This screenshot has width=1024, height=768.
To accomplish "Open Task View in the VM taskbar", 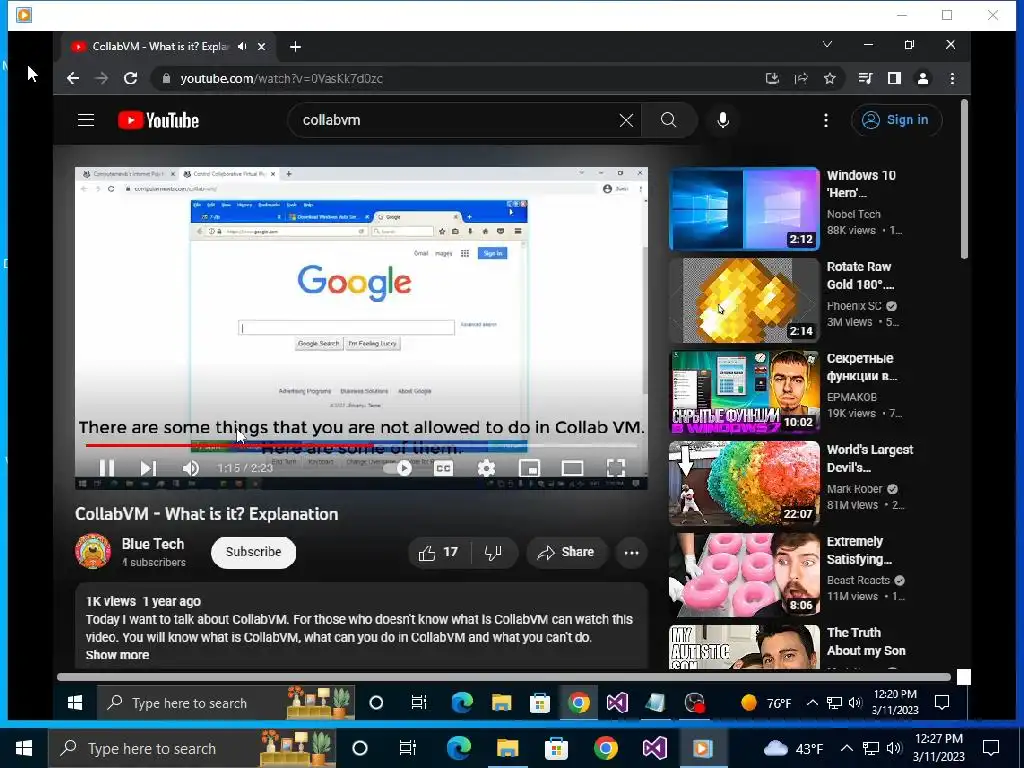I will [419, 703].
